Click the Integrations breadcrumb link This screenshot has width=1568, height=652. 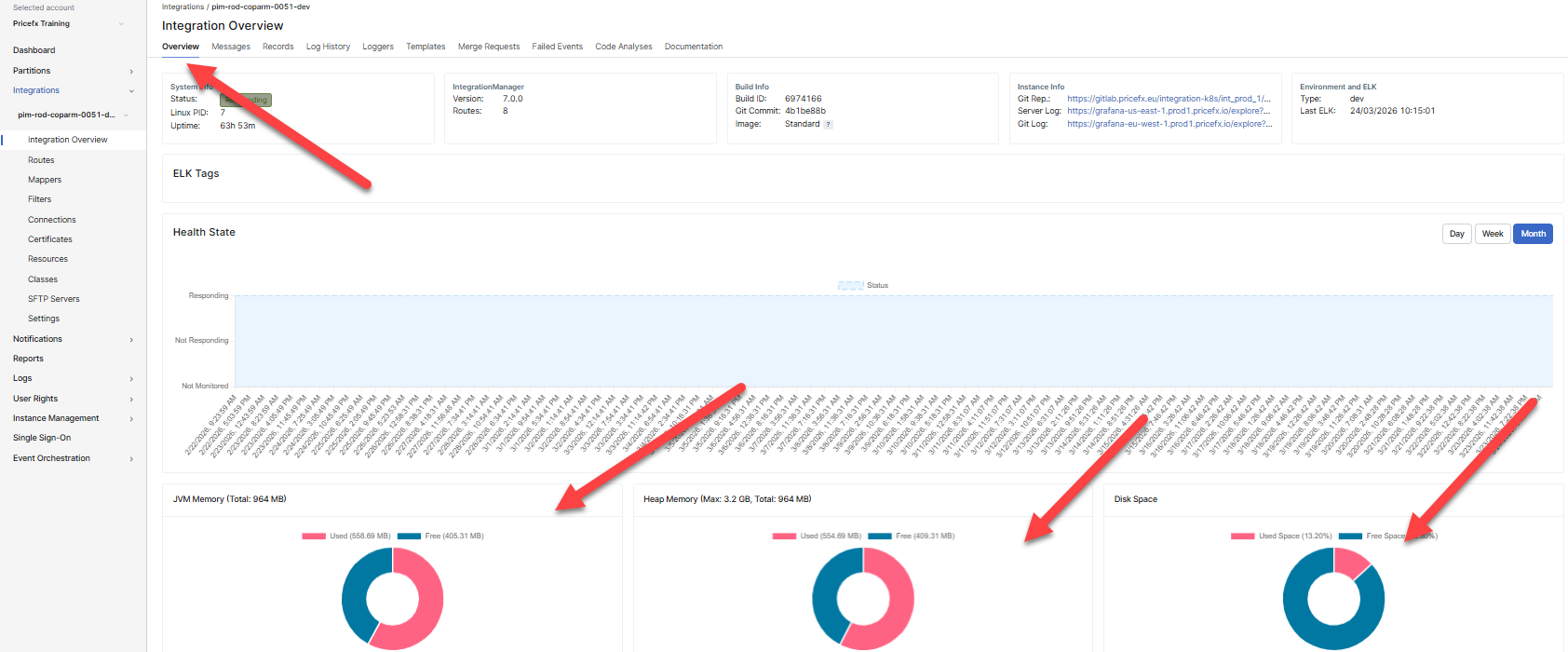click(182, 7)
